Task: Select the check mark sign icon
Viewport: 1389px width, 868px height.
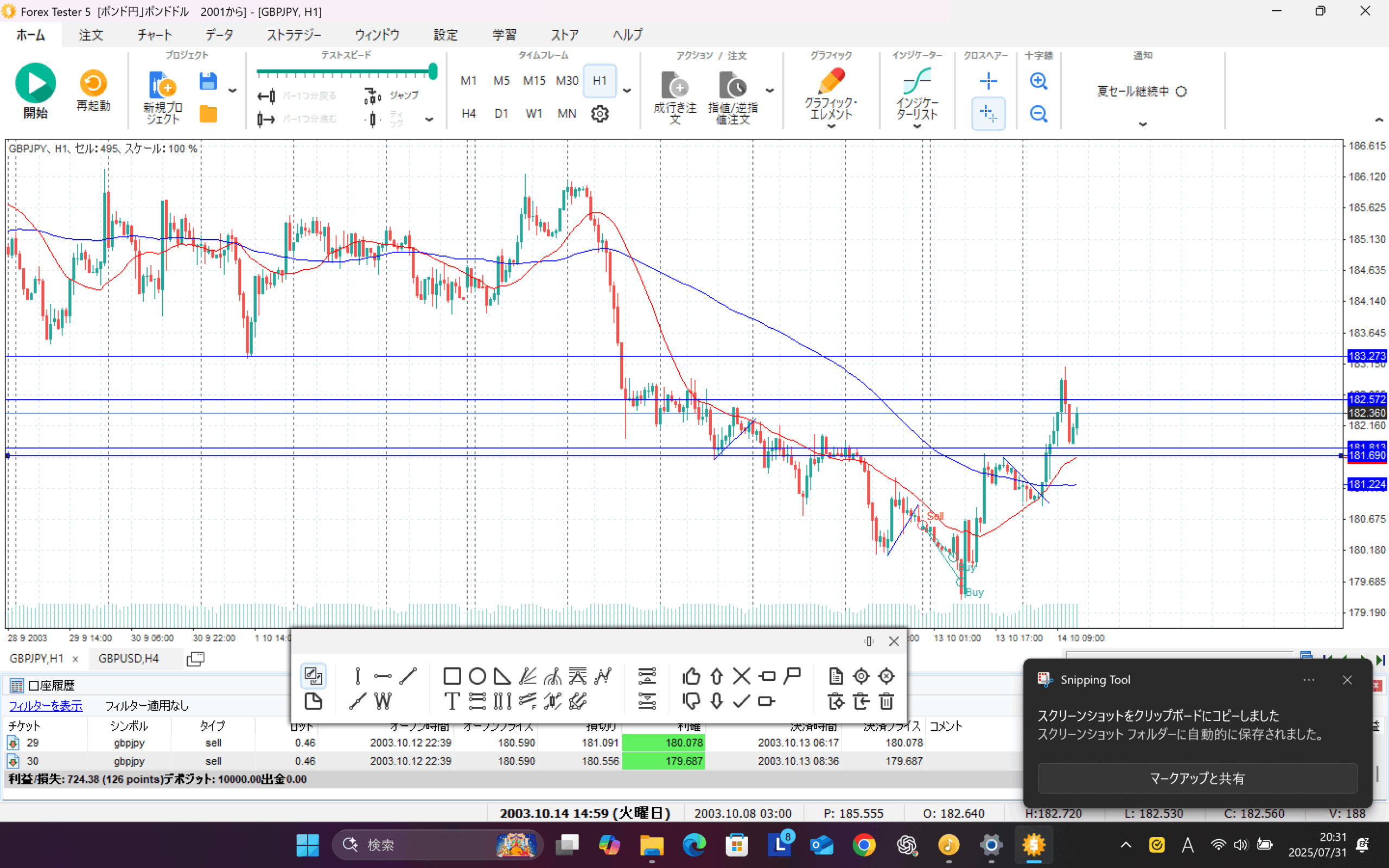Action: pos(742,701)
